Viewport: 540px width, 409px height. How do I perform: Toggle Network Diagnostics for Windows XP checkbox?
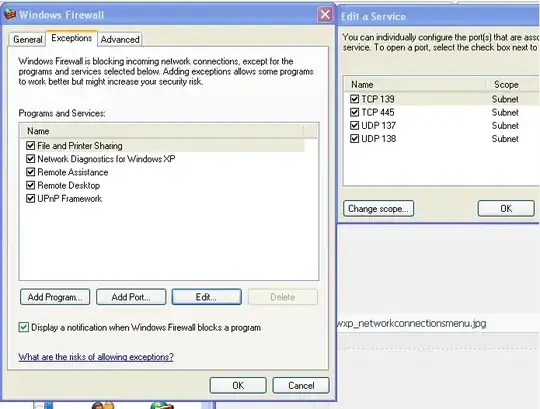pos(30,159)
